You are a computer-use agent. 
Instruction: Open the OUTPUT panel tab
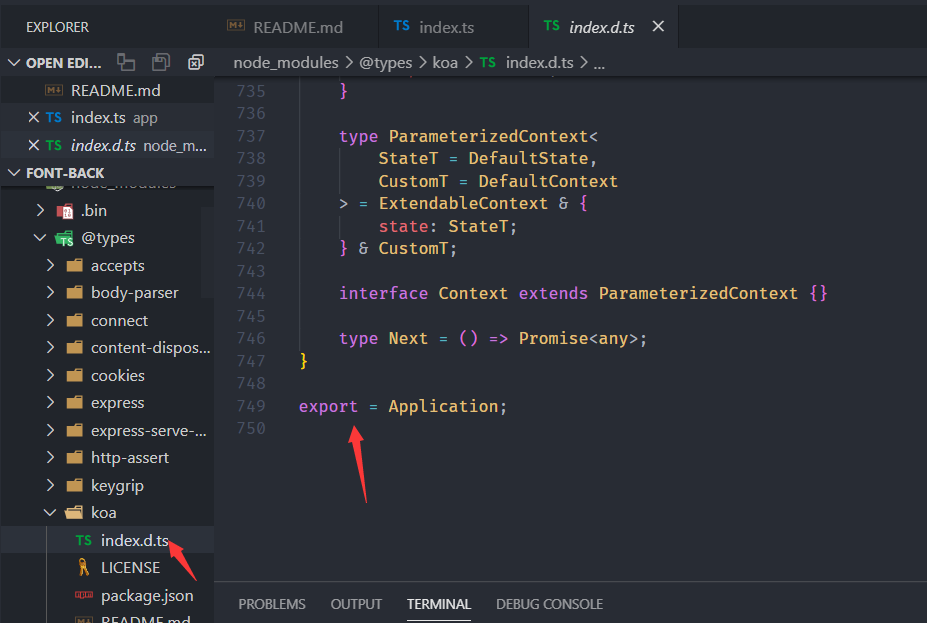pyautogui.click(x=356, y=604)
